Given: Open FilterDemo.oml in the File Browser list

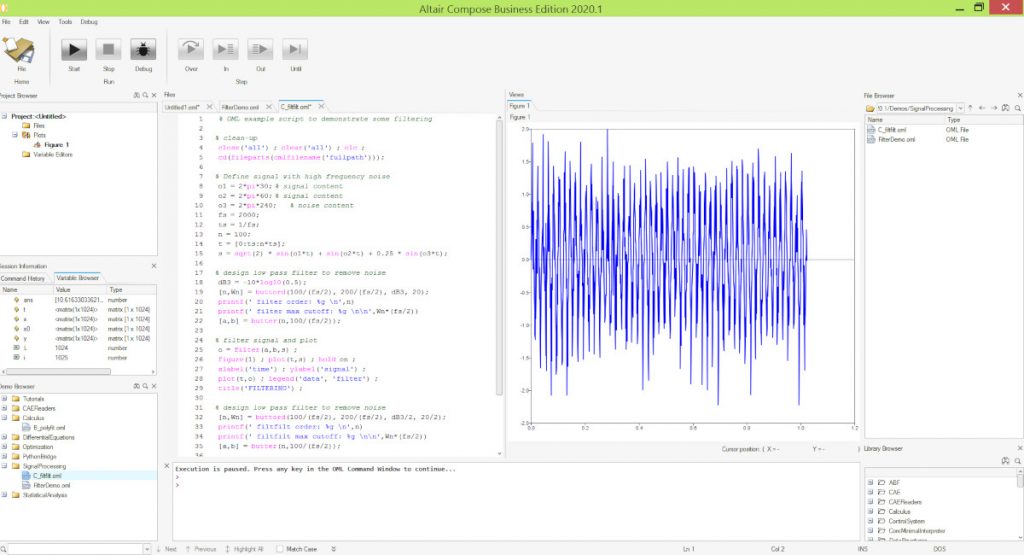Looking at the screenshot, I should click(897, 139).
